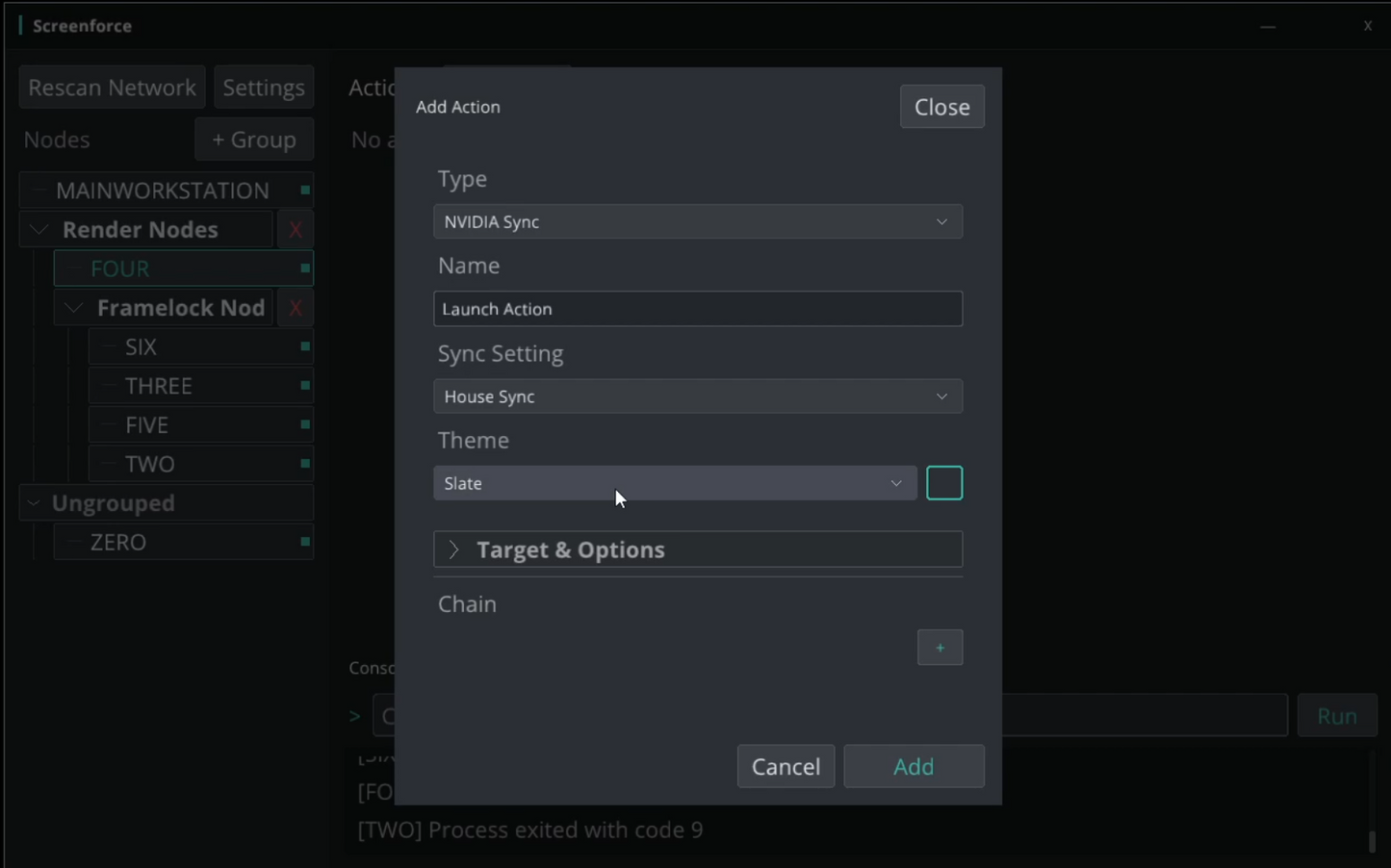Click the theme color swatch beside Slate

pyautogui.click(x=944, y=483)
